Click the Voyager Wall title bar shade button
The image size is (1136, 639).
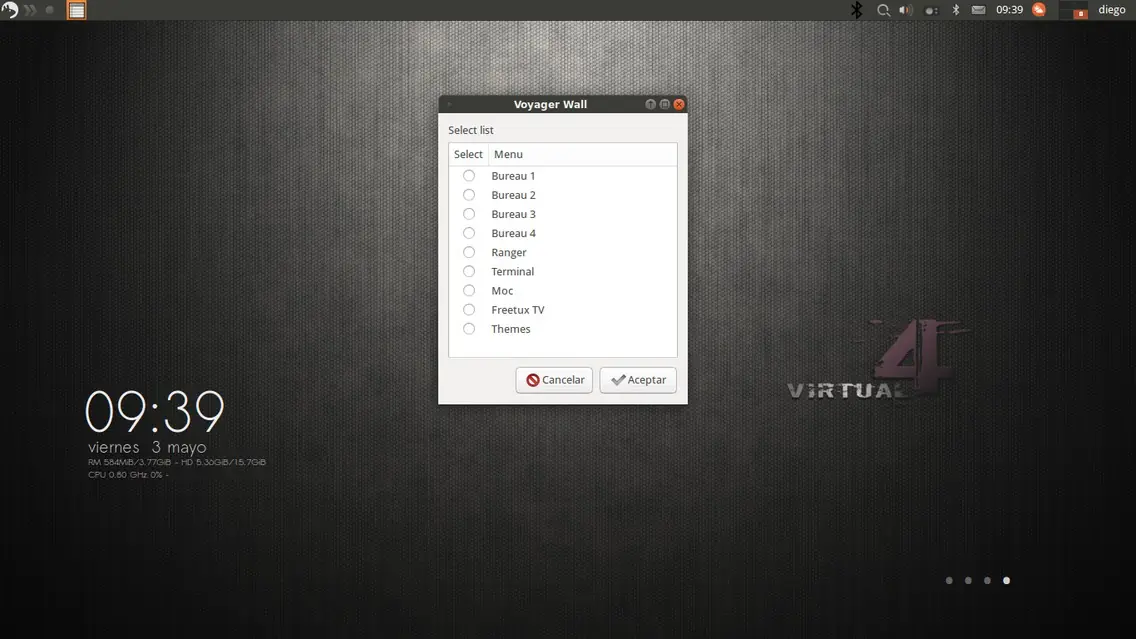650,104
